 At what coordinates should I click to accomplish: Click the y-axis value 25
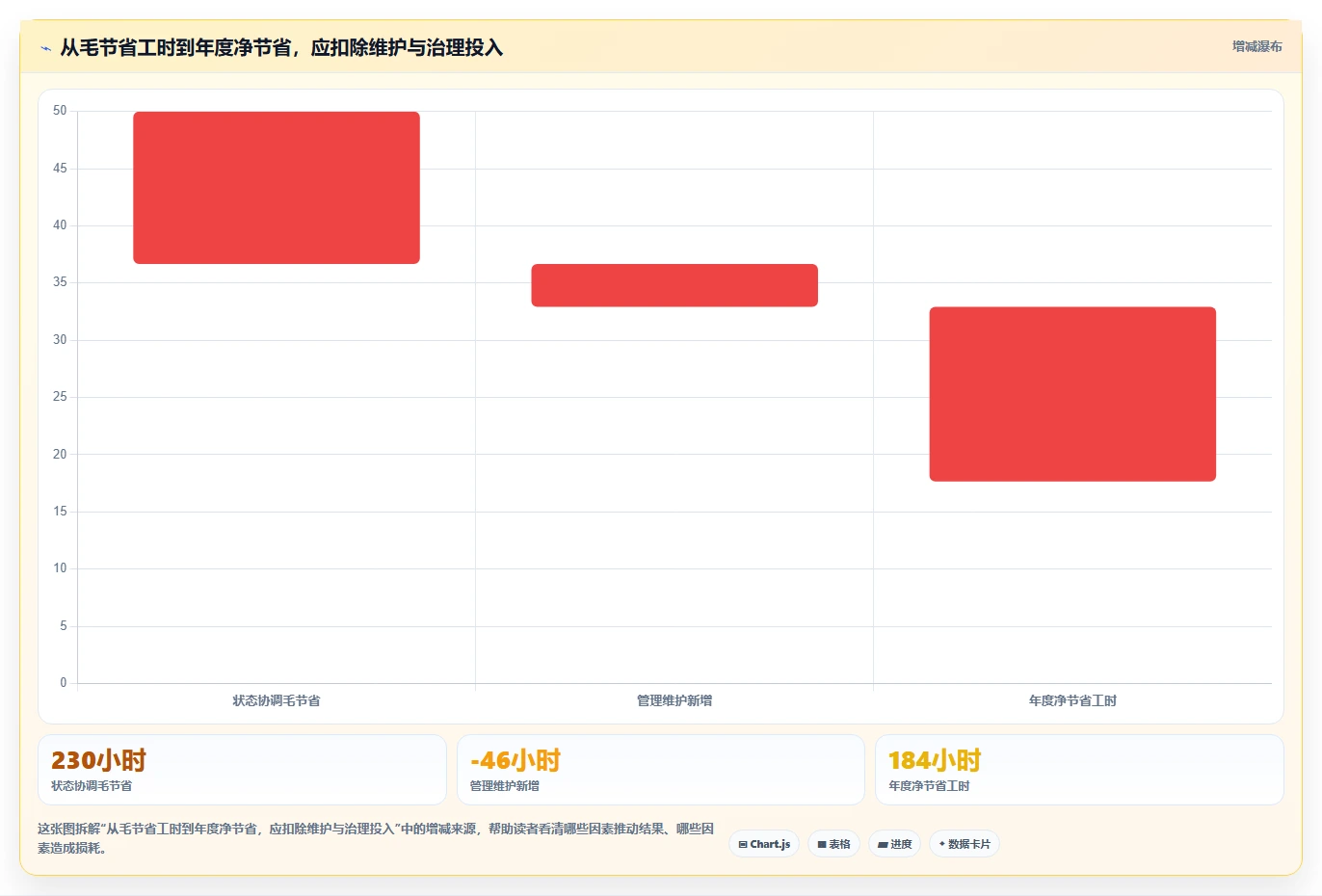(x=60, y=397)
